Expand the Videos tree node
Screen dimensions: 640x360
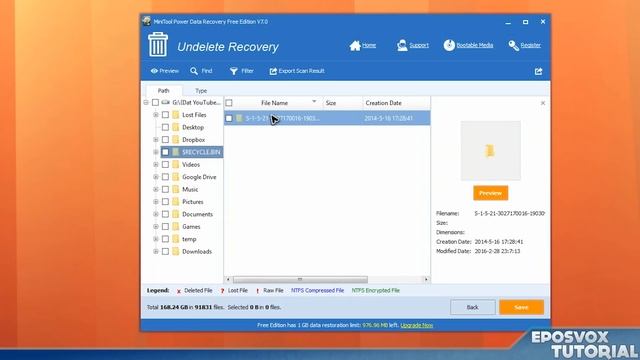[x=156, y=164]
